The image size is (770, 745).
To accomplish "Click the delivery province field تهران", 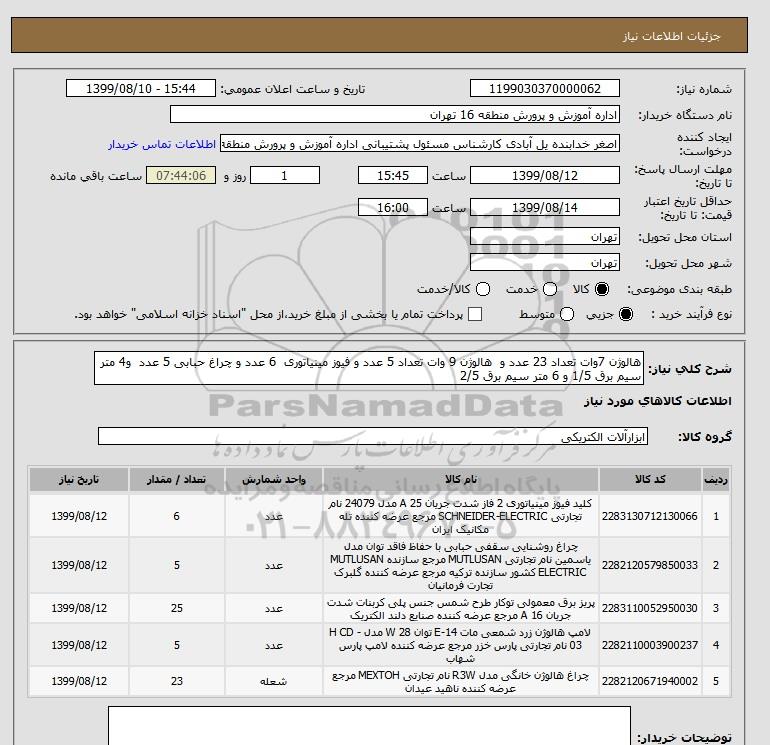I will [x=545, y=237].
